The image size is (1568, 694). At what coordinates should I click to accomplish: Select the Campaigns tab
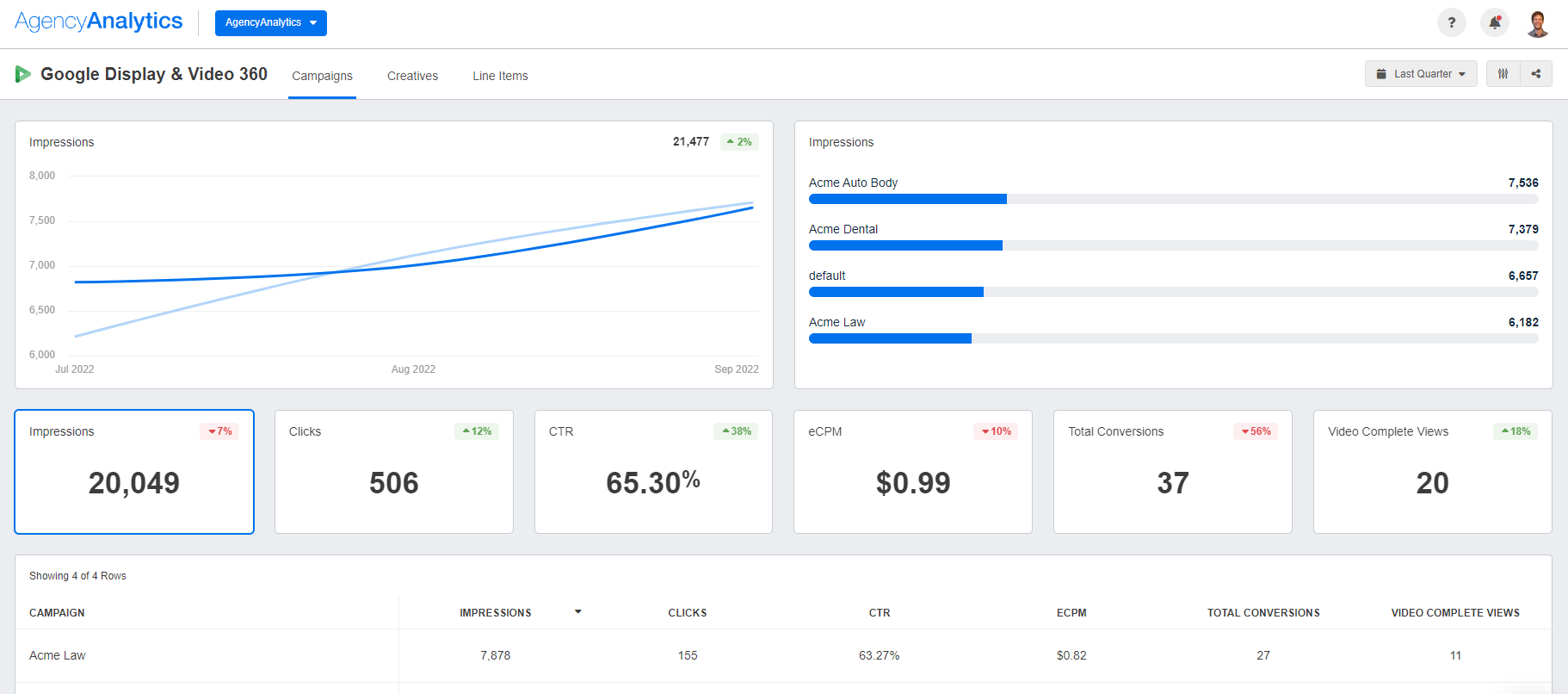tap(322, 76)
